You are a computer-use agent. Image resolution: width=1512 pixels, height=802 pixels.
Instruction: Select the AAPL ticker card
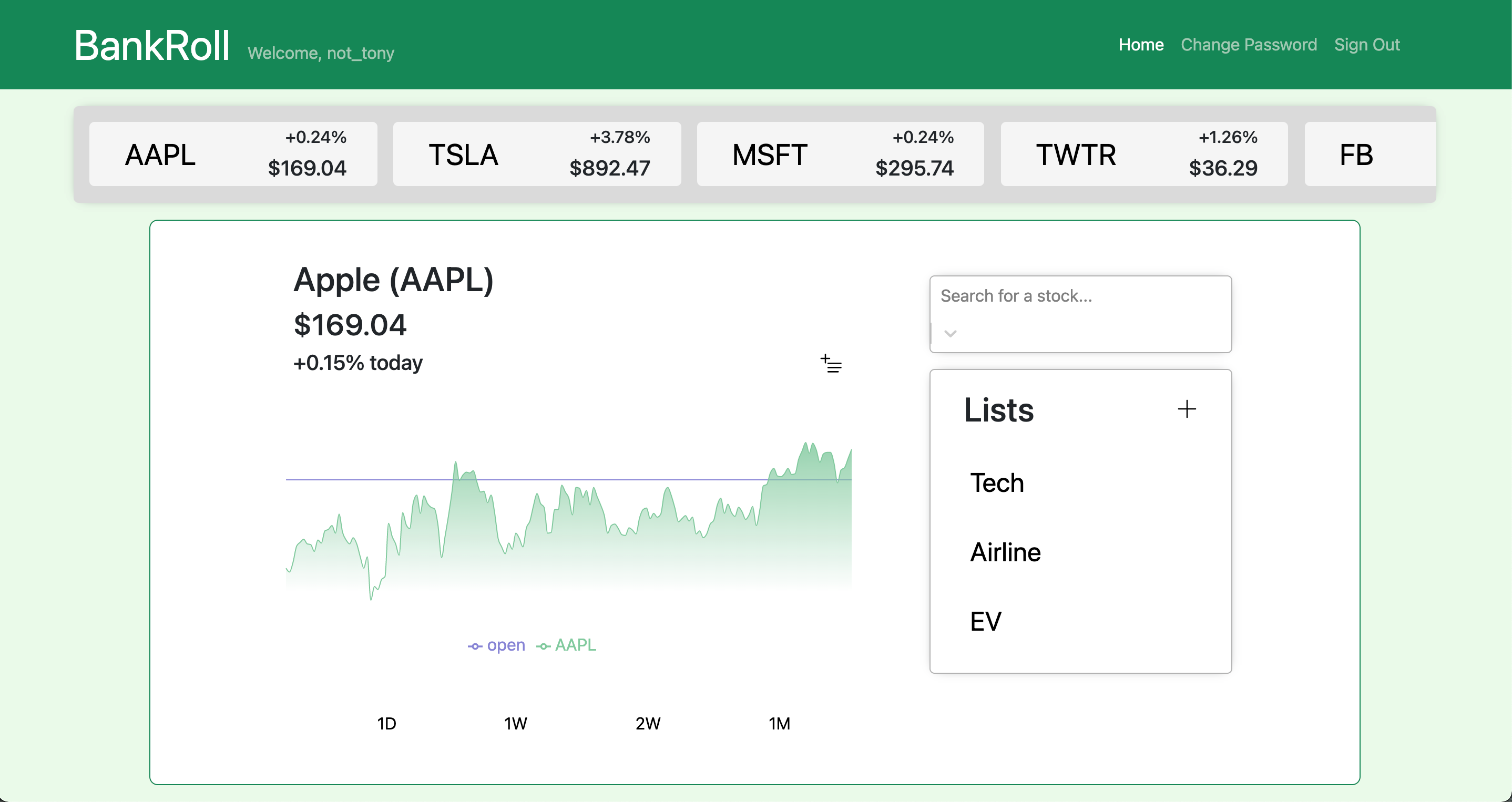[x=233, y=155]
